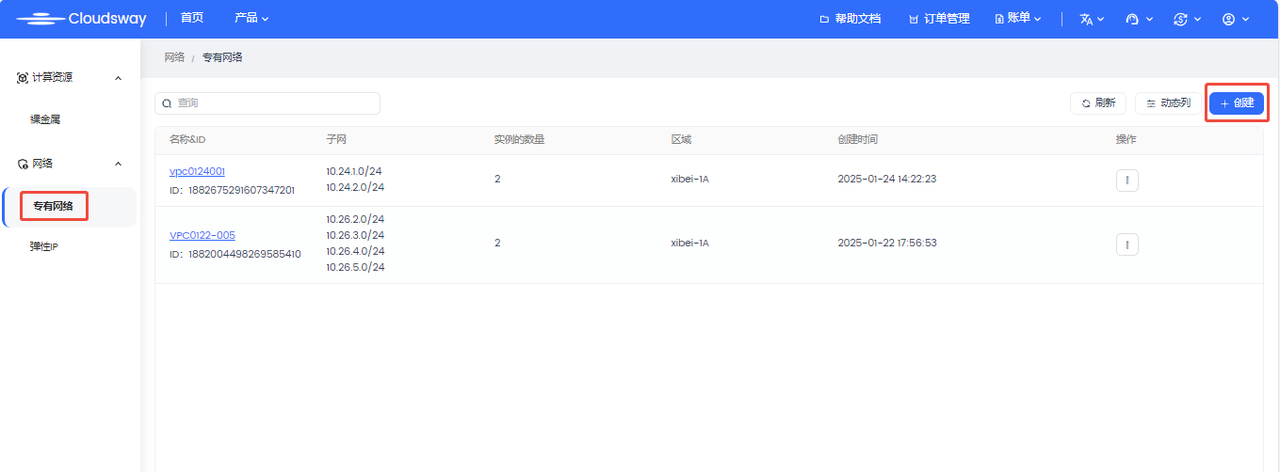The image size is (1280, 472).
Task: Open the user account avatar icon
Action: tap(1229, 19)
